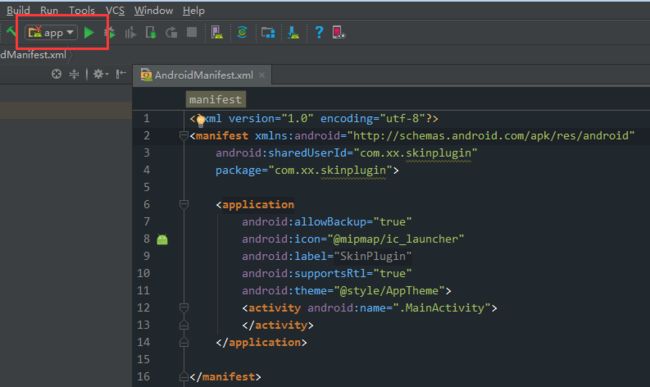Click line number 5 in the gutter
This screenshot has width=650, height=387.
click(x=146, y=187)
